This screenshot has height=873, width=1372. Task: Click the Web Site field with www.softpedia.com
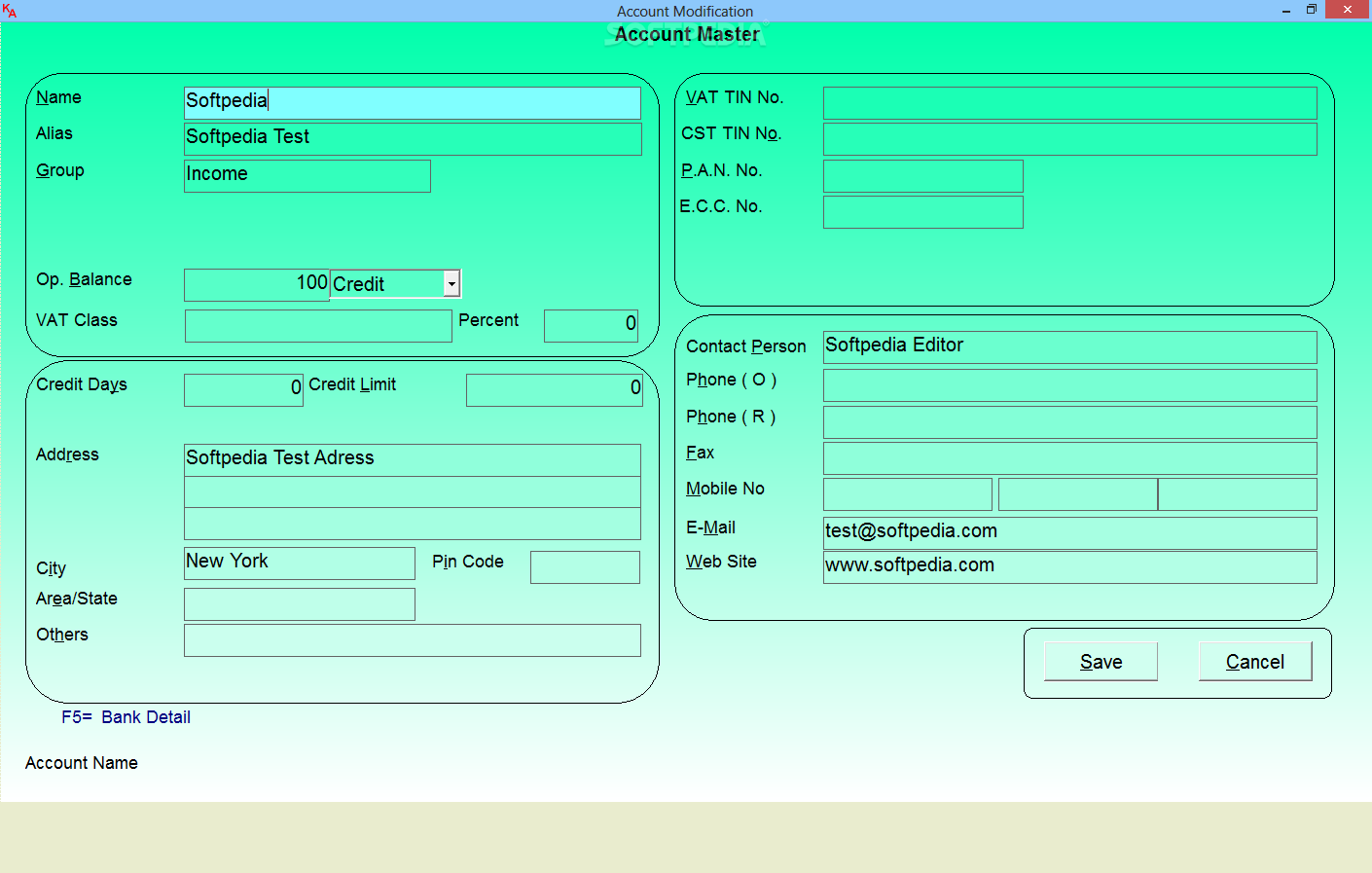coord(1070,567)
